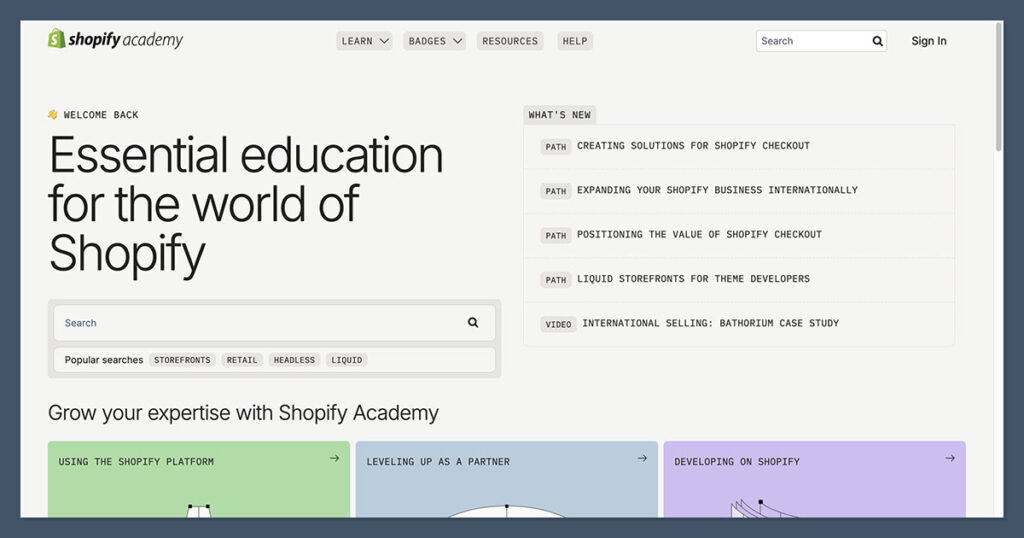The width and height of the screenshot is (1024, 538).
Task: Click the Shopify Academy logo
Action: pyautogui.click(x=115, y=40)
